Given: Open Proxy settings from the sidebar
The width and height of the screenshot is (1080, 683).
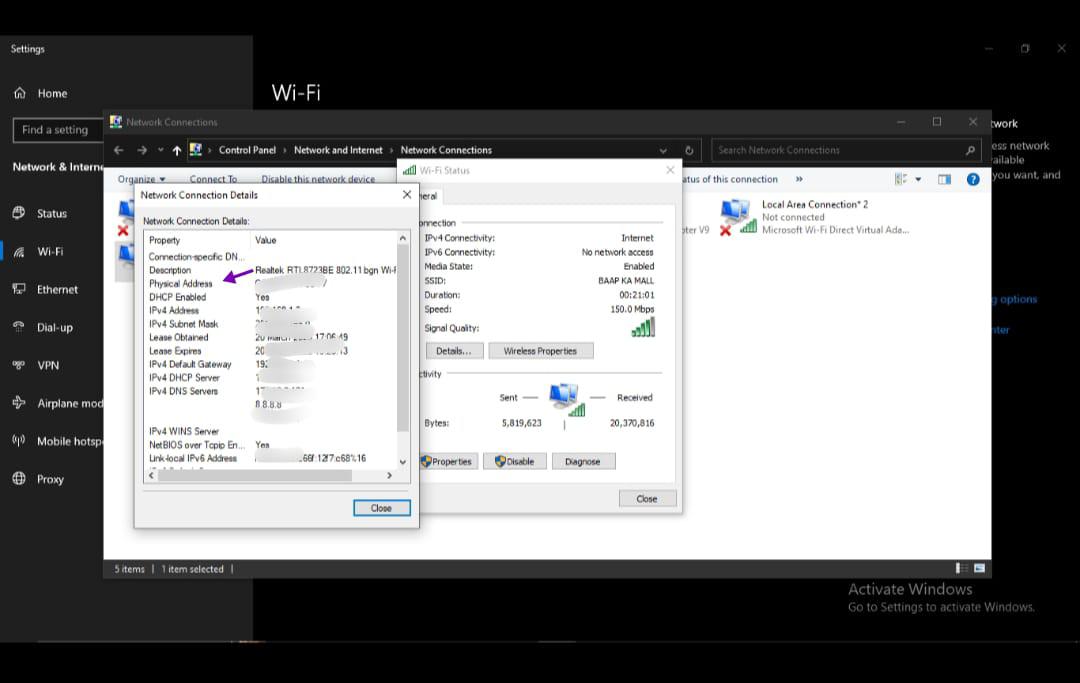Looking at the screenshot, I should [x=50, y=479].
